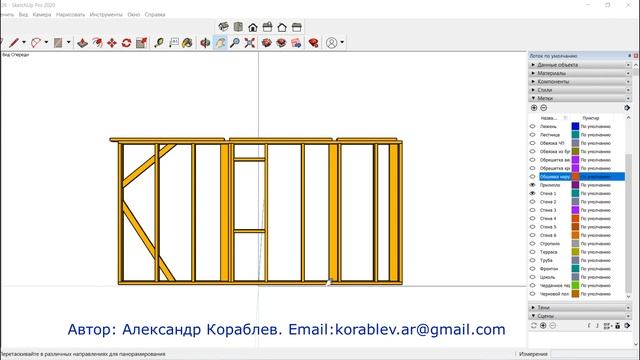Open the Shapes tool dropdown arrow
The image size is (640, 360).
point(68,42)
